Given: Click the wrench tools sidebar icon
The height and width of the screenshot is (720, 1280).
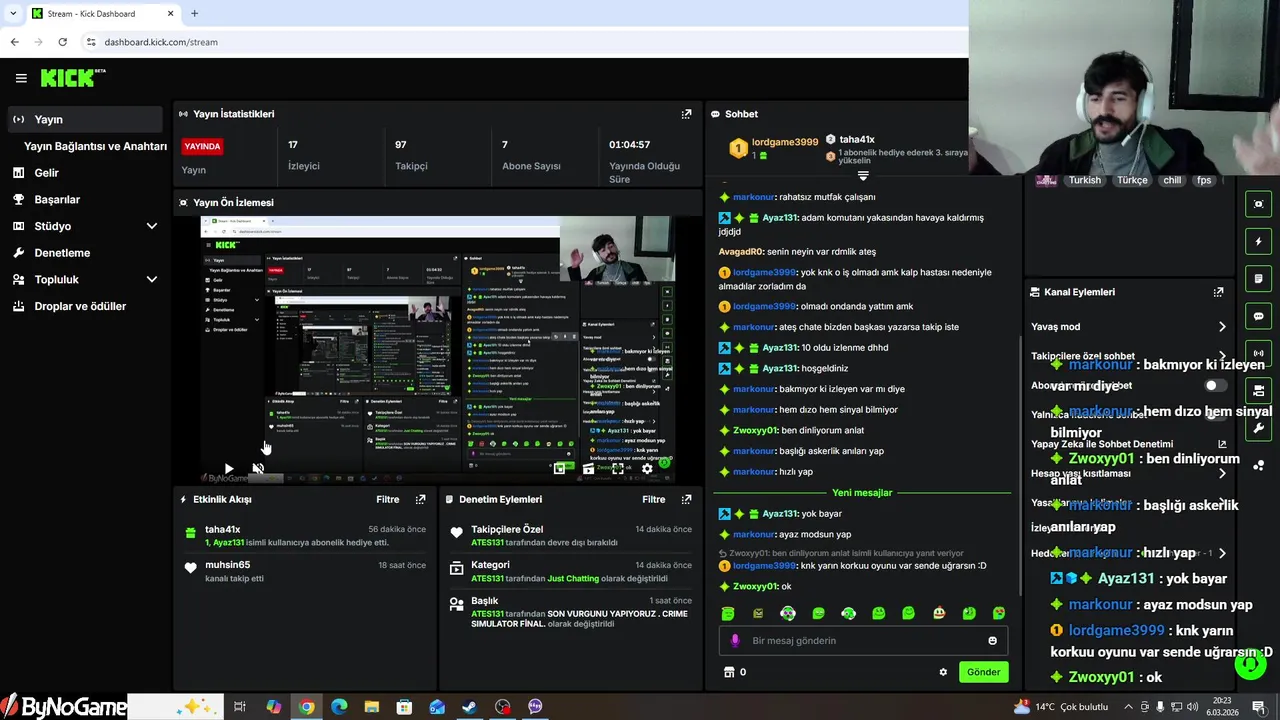Looking at the screenshot, I should (x=1259, y=428).
